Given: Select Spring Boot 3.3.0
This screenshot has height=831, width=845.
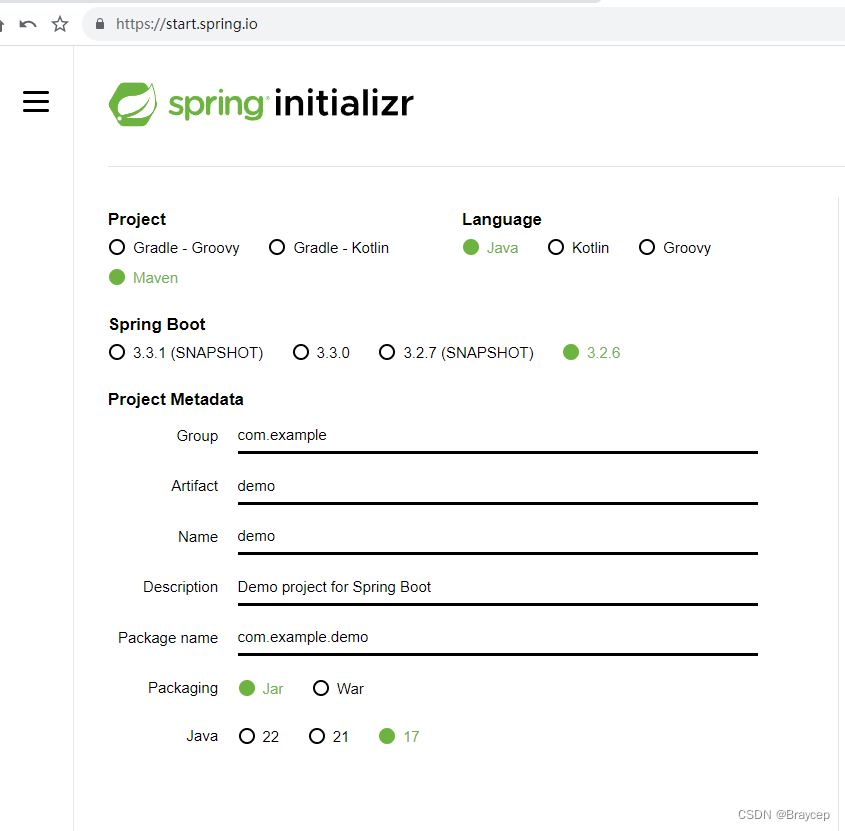Looking at the screenshot, I should coord(321,352).
